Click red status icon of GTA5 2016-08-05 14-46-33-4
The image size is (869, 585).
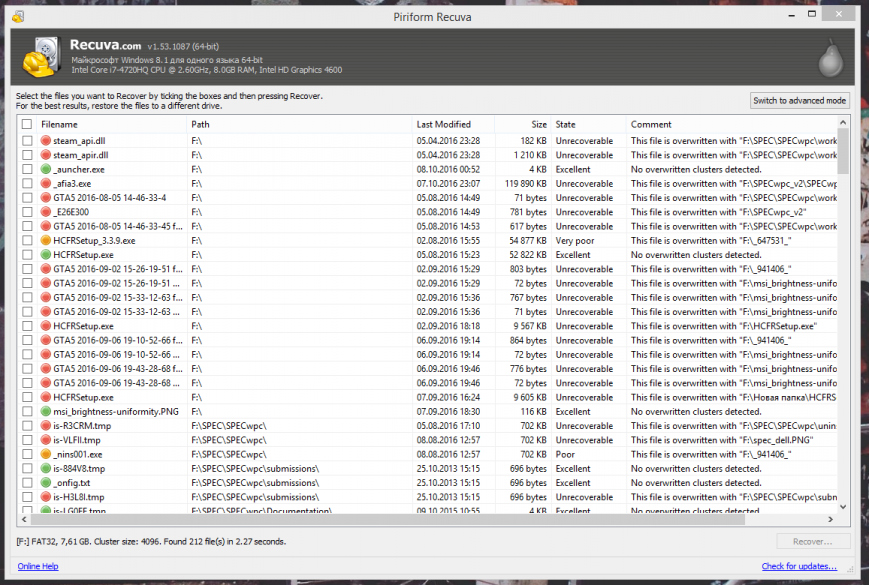coord(46,198)
